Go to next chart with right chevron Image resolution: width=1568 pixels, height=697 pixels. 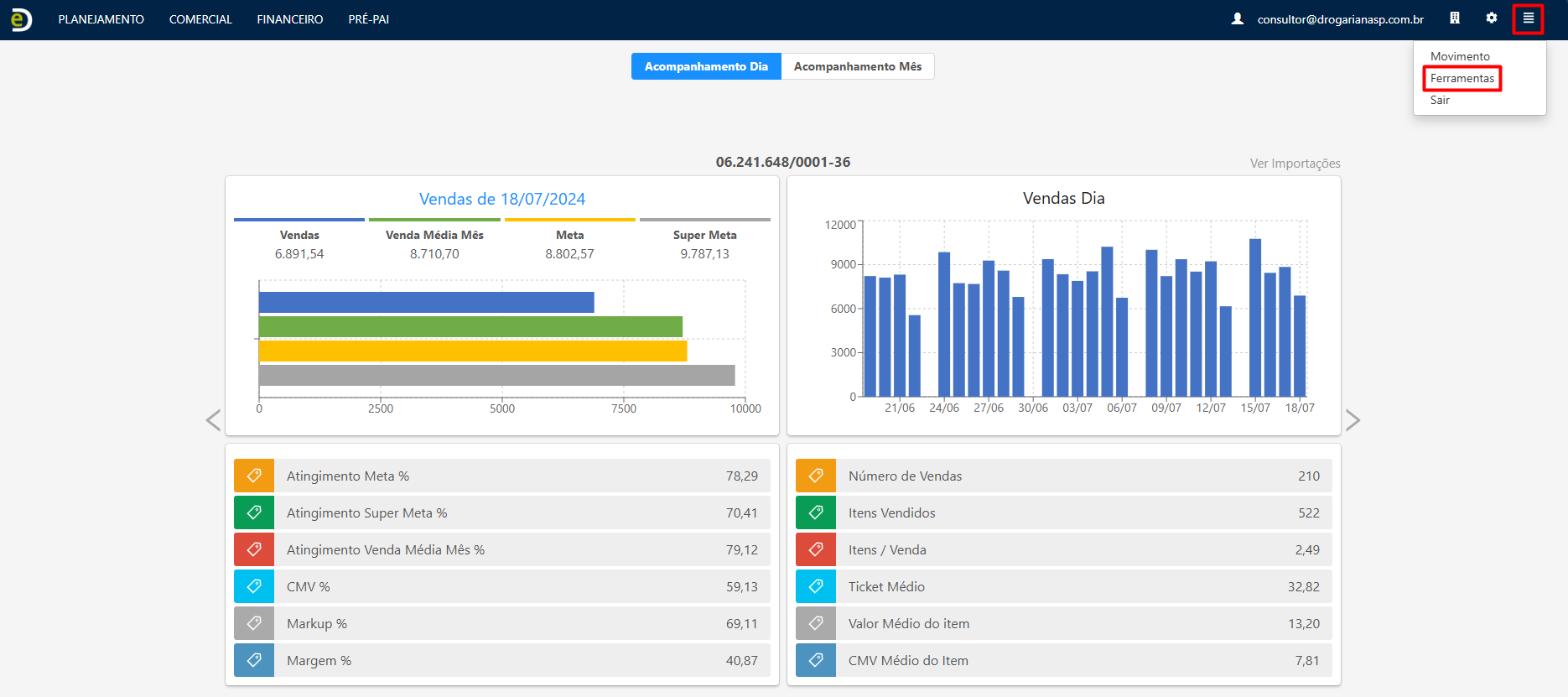tap(1353, 420)
